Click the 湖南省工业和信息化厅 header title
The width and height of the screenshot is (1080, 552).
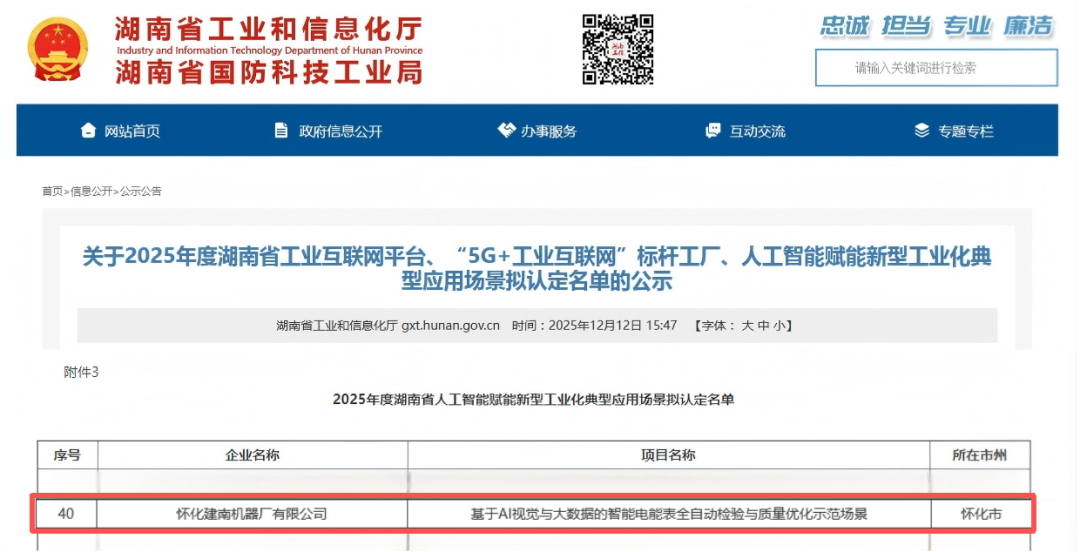pyautogui.click(x=269, y=29)
